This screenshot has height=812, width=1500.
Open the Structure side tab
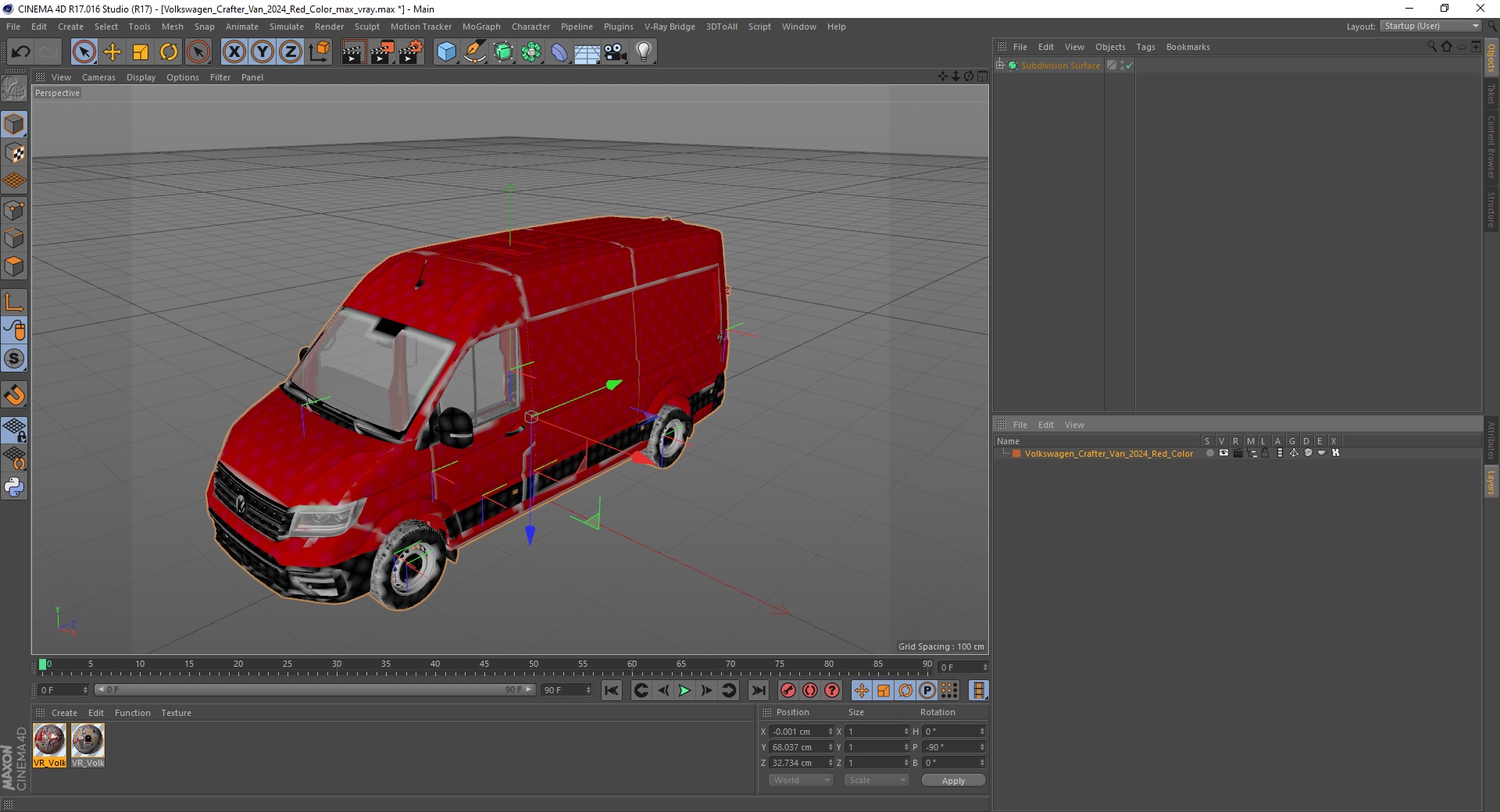[x=1491, y=209]
